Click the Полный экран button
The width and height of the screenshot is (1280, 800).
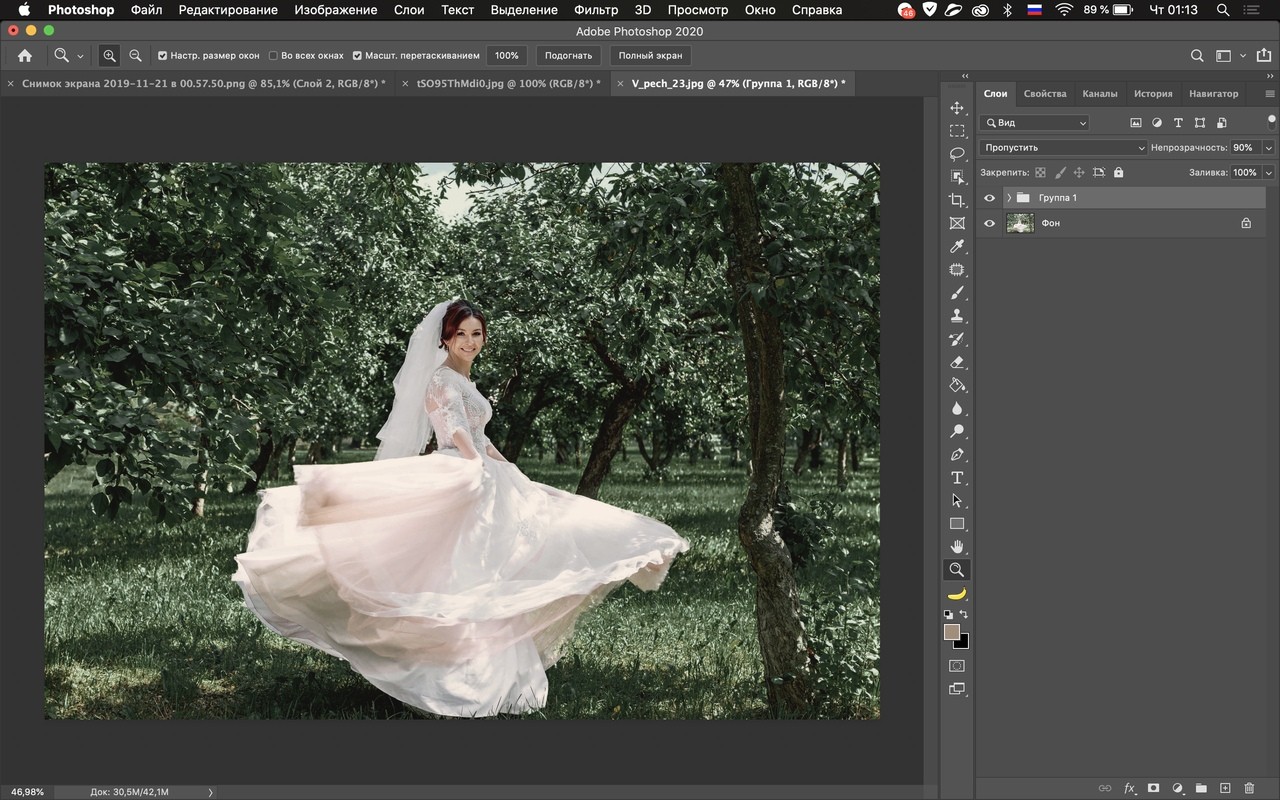click(x=650, y=56)
